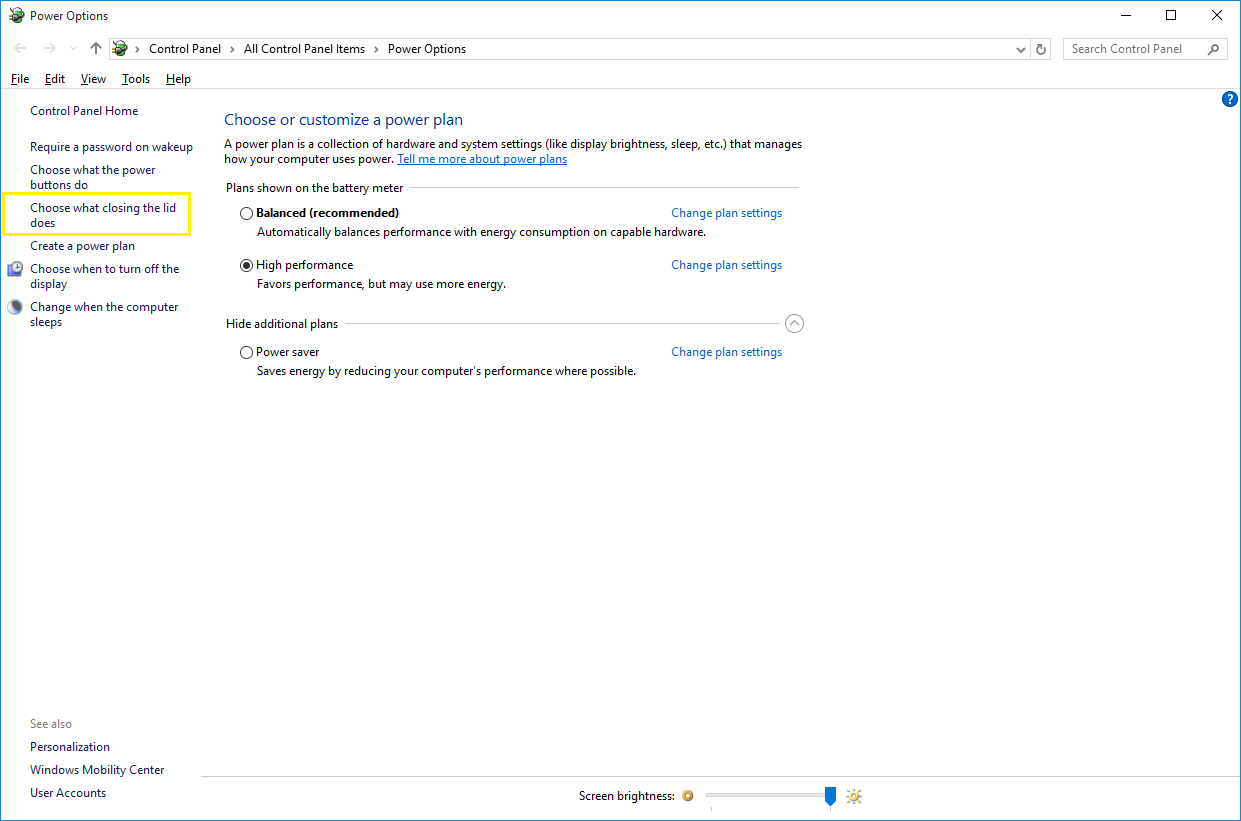Minimize the Power Options window

point(1125,15)
